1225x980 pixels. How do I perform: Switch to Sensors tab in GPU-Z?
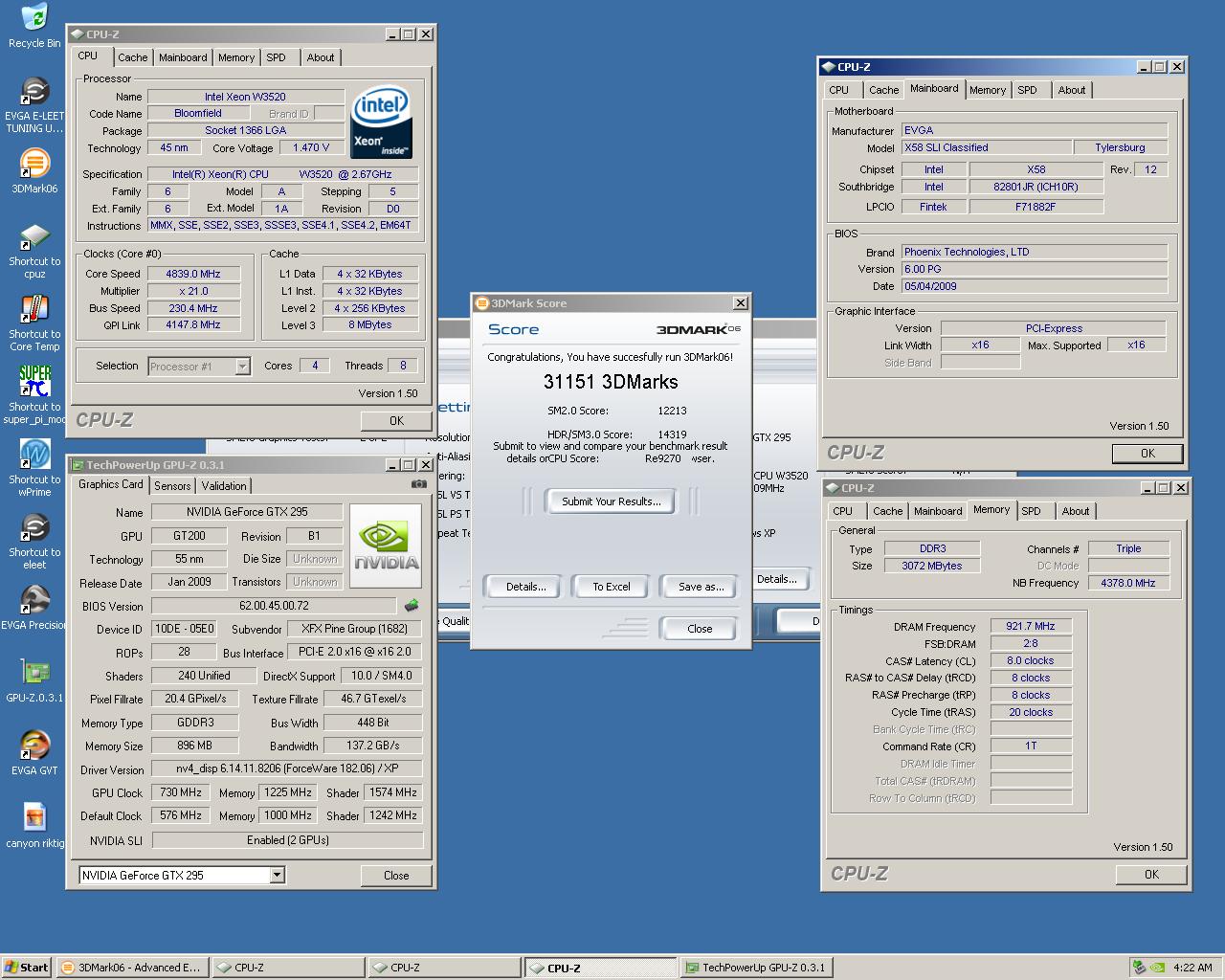tap(172, 486)
